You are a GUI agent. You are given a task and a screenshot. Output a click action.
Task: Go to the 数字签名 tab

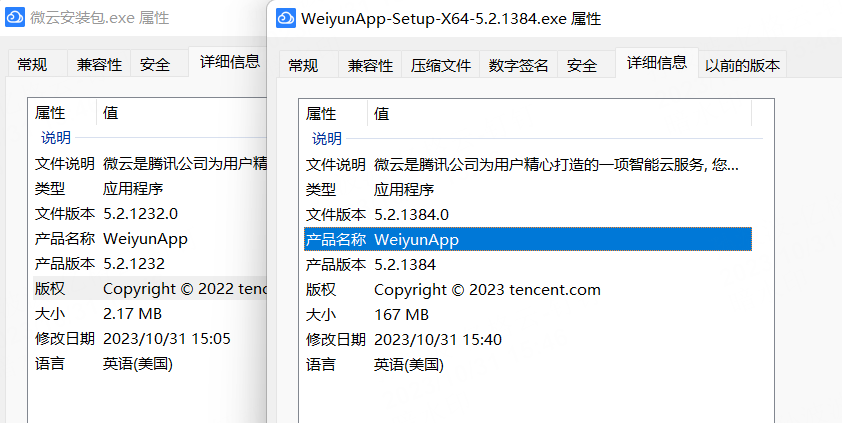tap(518, 66)
